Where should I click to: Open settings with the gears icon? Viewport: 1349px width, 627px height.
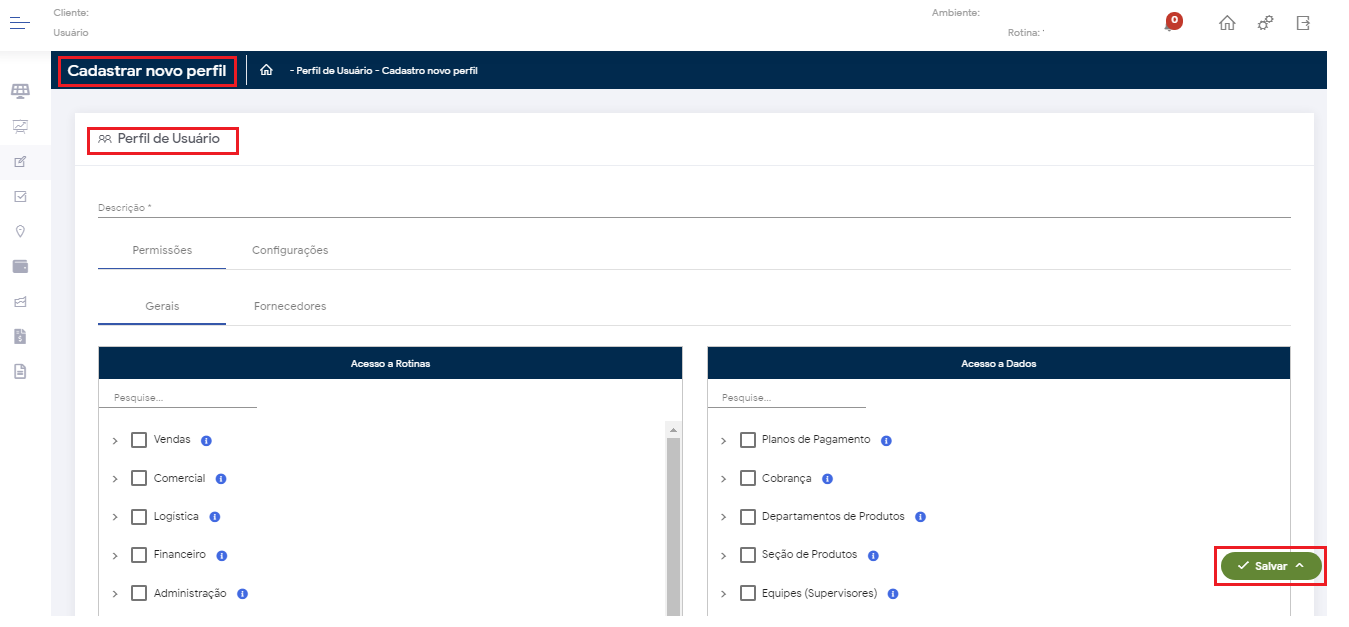(1265, 23)
